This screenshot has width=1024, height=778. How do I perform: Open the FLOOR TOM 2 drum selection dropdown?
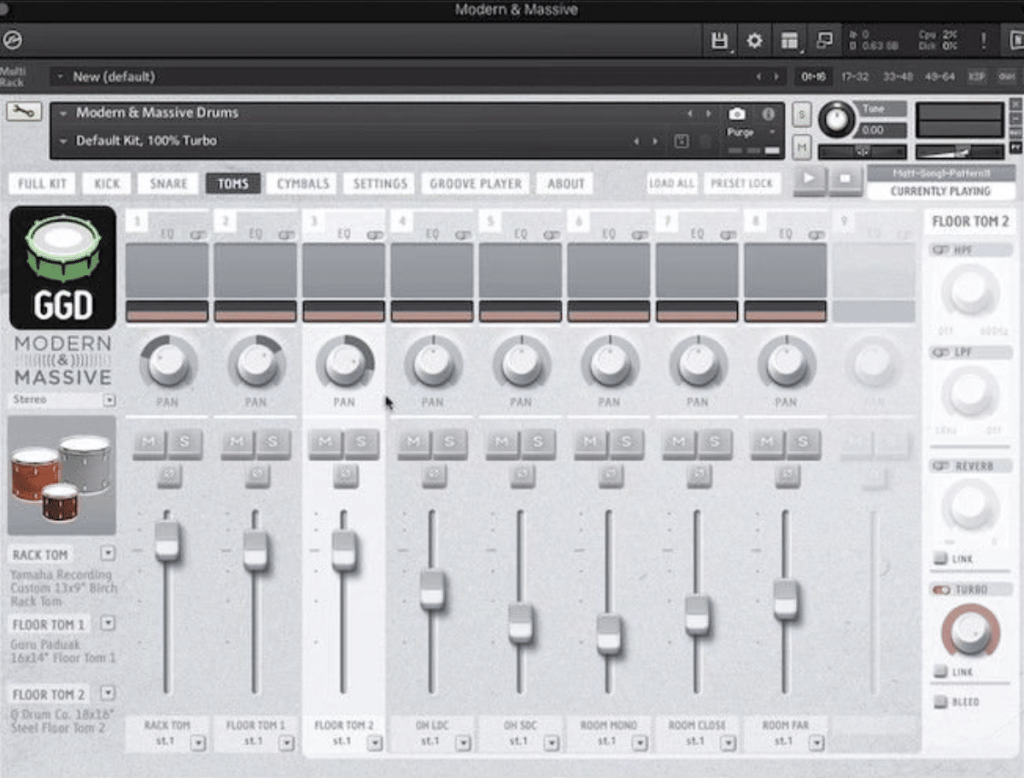[106, 693]
